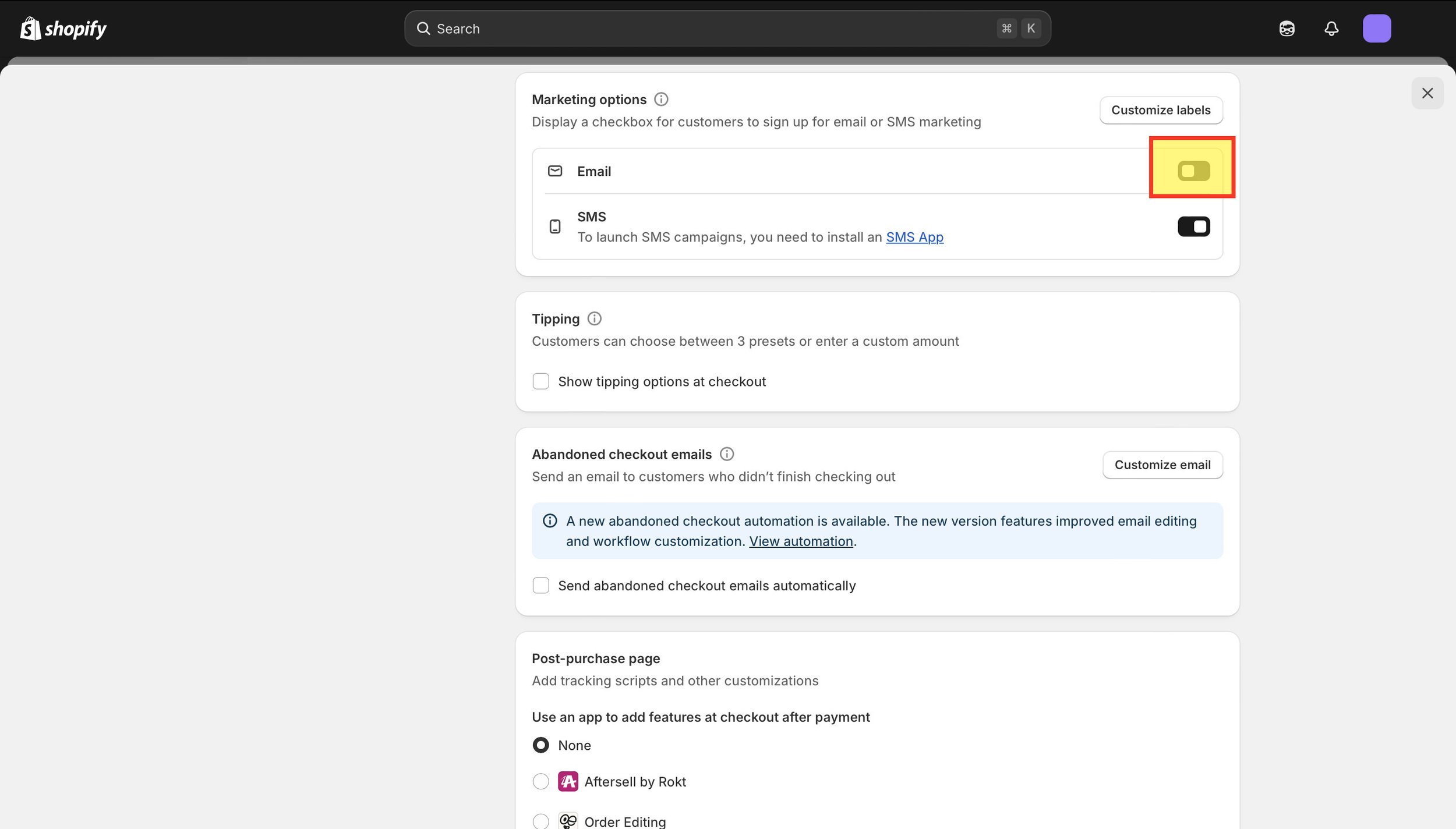Viewport: 1456px width, 829px height.
Task: Click Marketing options info icon
Action: [661, 100]
